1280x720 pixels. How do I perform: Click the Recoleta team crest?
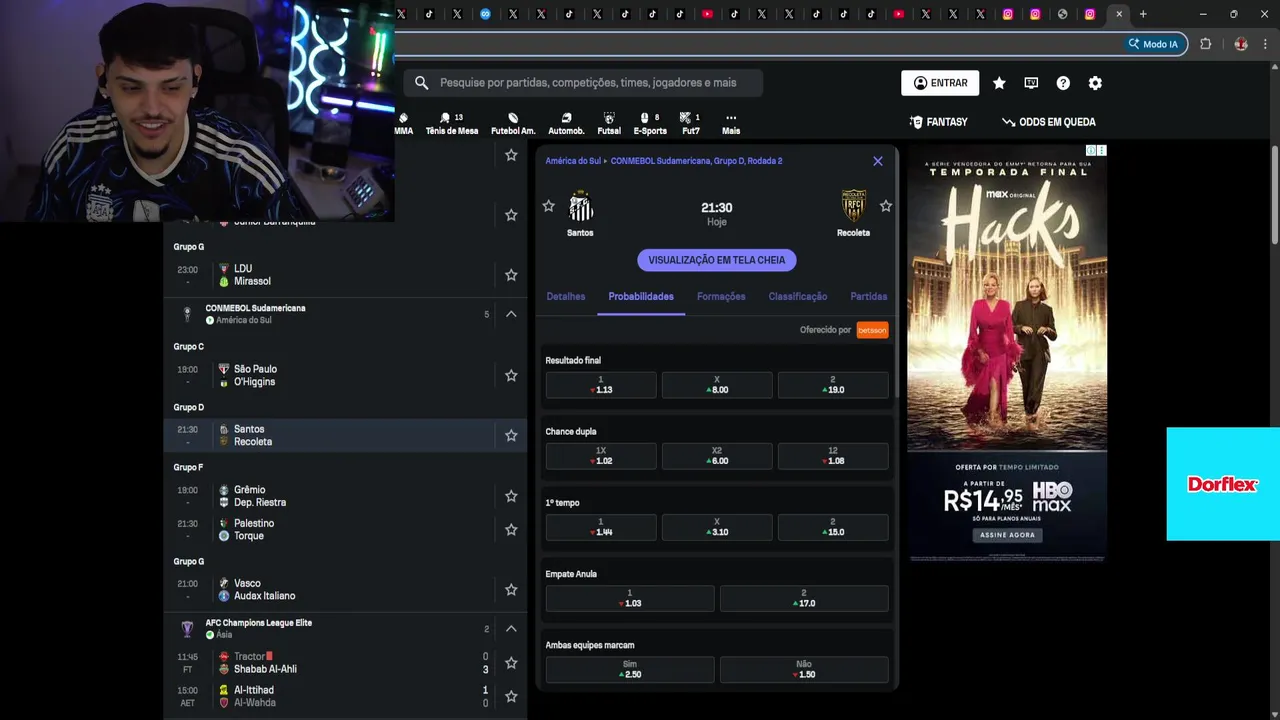[853, 206]
